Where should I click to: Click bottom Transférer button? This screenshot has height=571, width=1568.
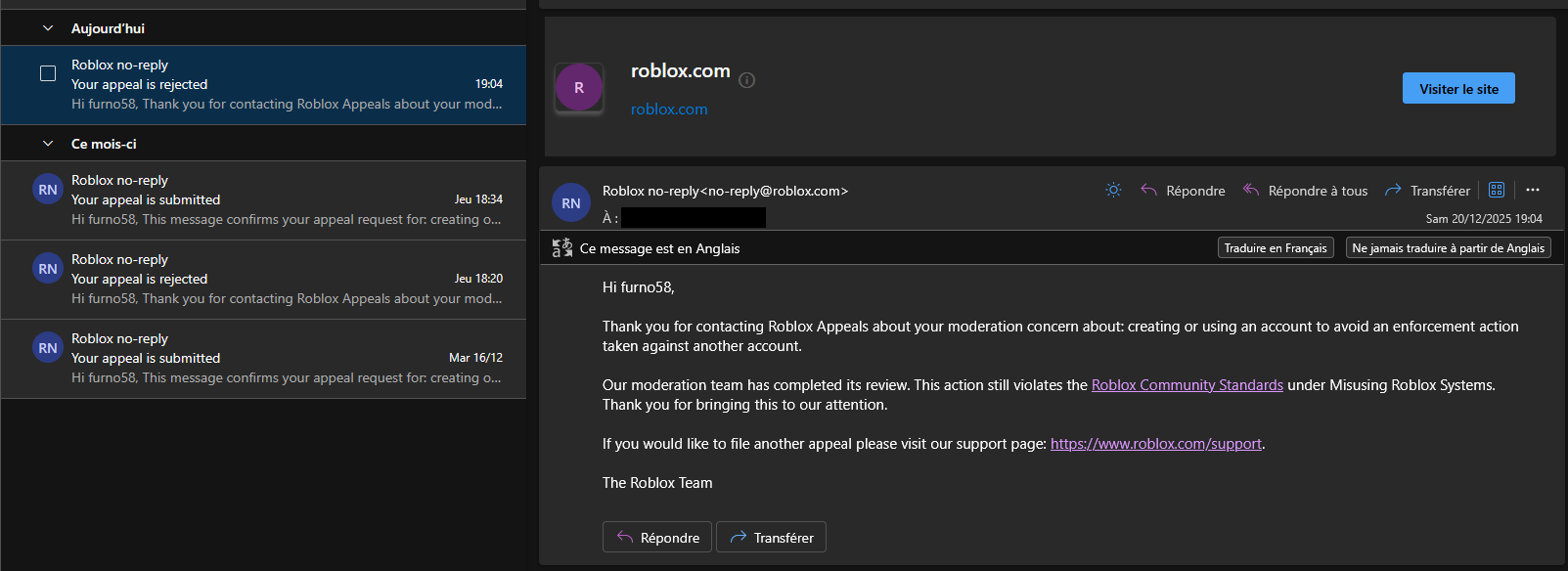pos(771,537)
